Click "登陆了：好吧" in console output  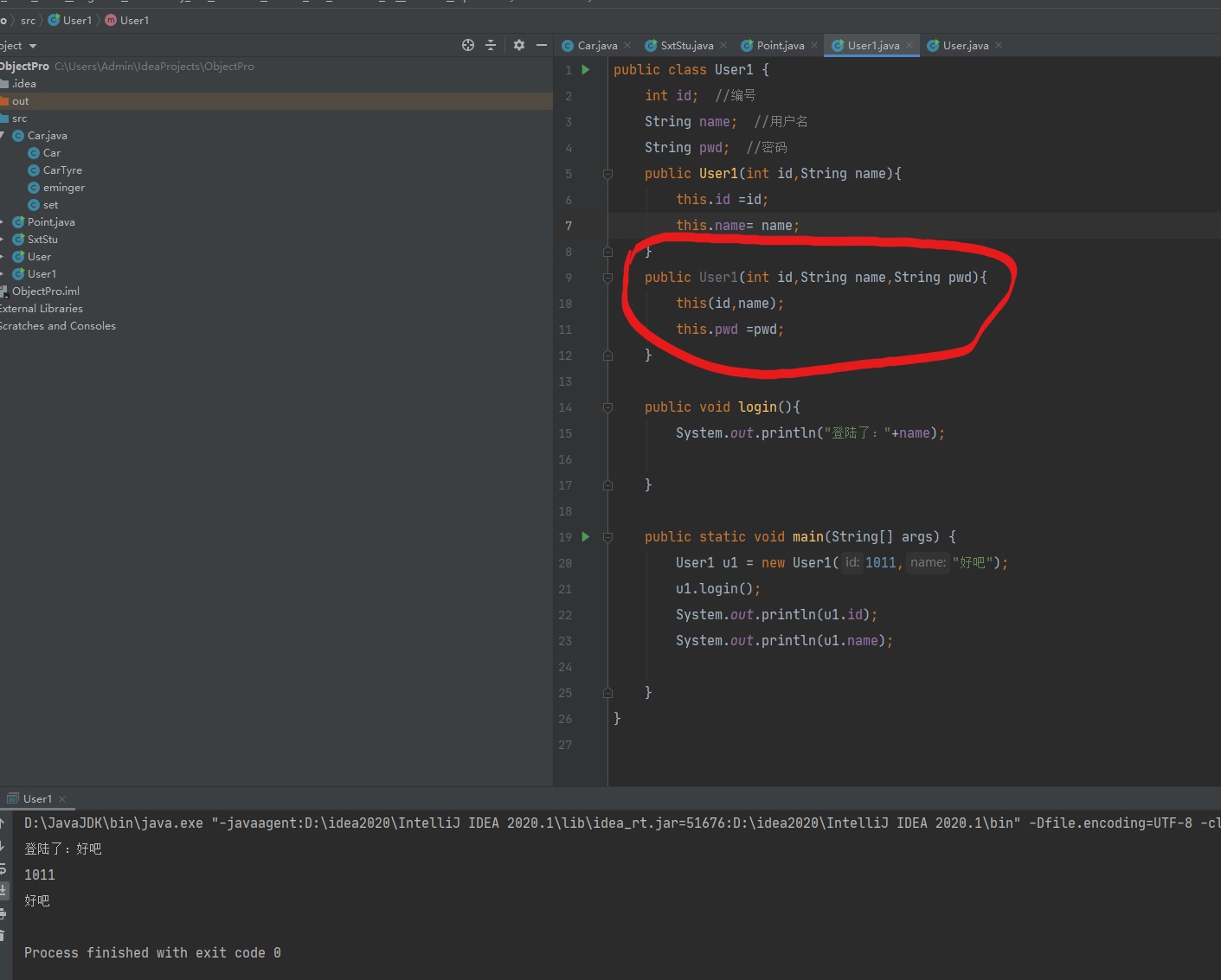tap(63, 849)
